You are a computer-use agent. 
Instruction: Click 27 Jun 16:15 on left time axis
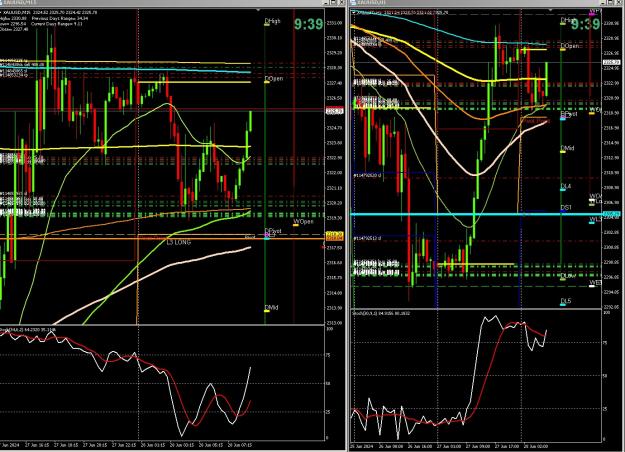point(37,444)
